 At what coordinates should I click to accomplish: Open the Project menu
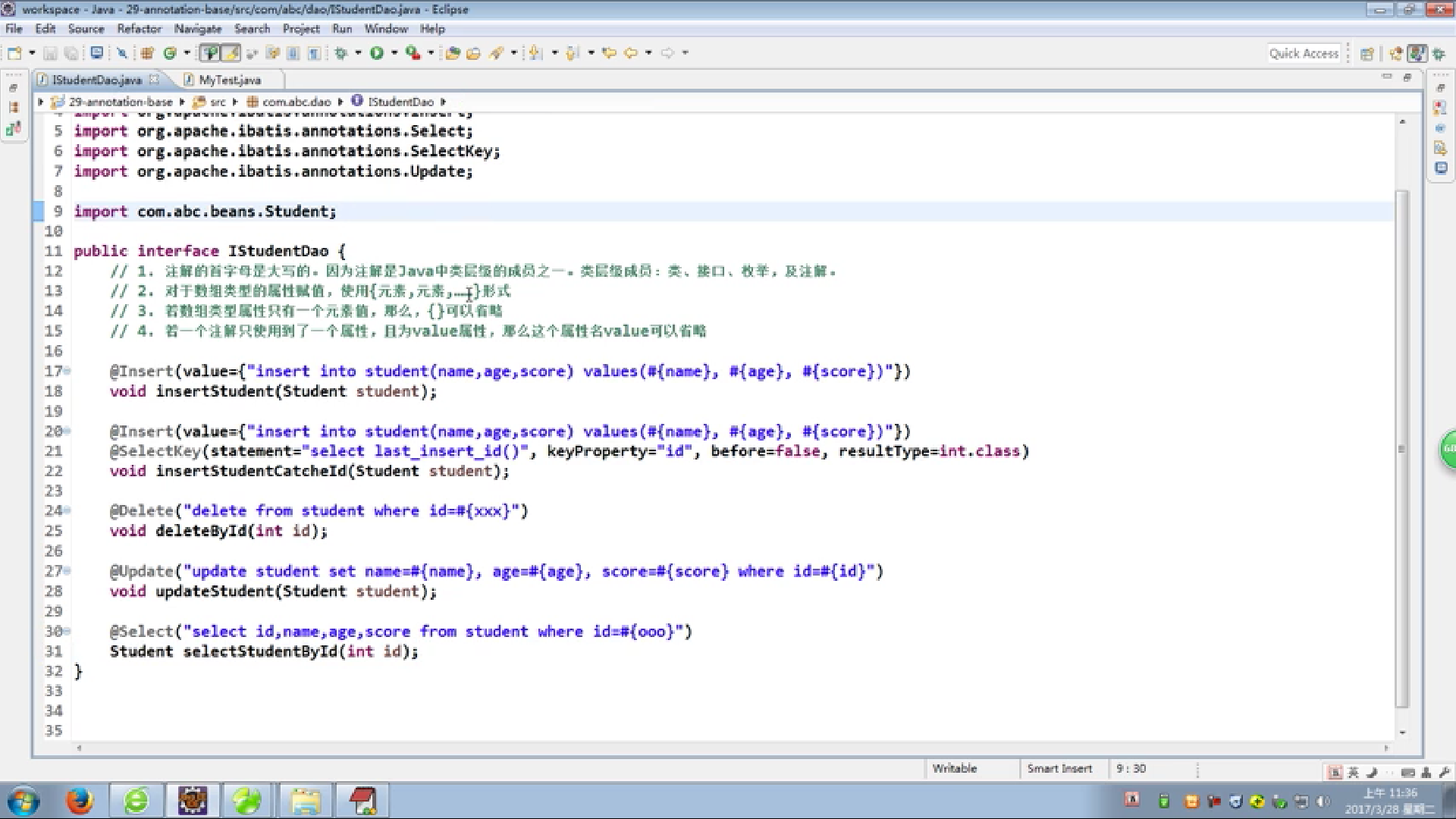coord(301,29)
